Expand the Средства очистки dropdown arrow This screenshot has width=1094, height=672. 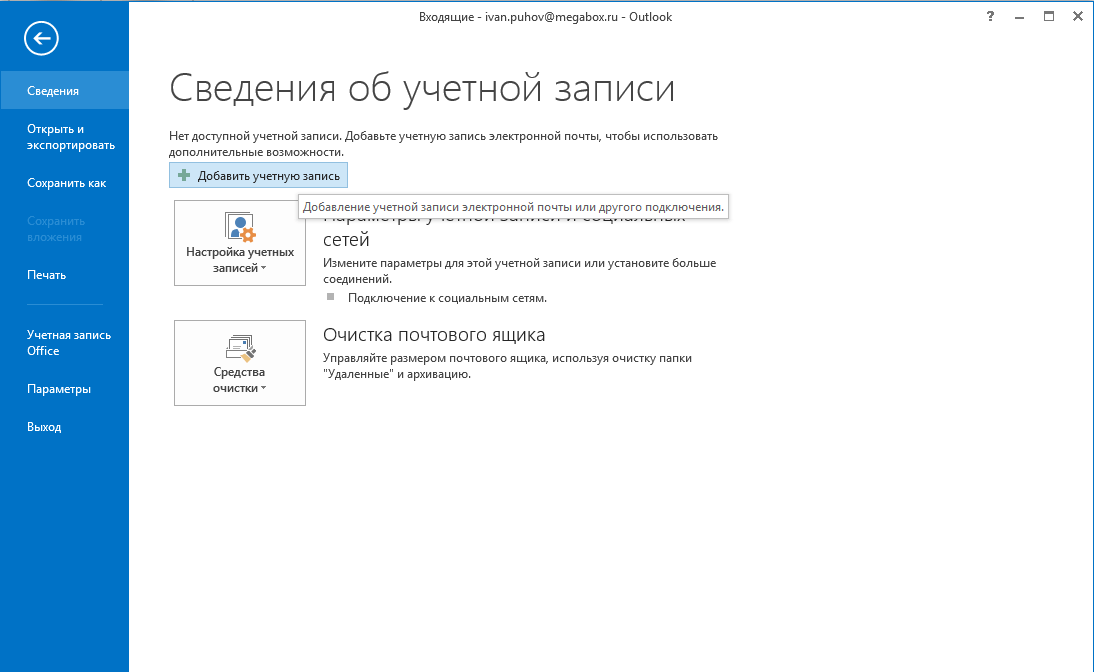[264, 389]
